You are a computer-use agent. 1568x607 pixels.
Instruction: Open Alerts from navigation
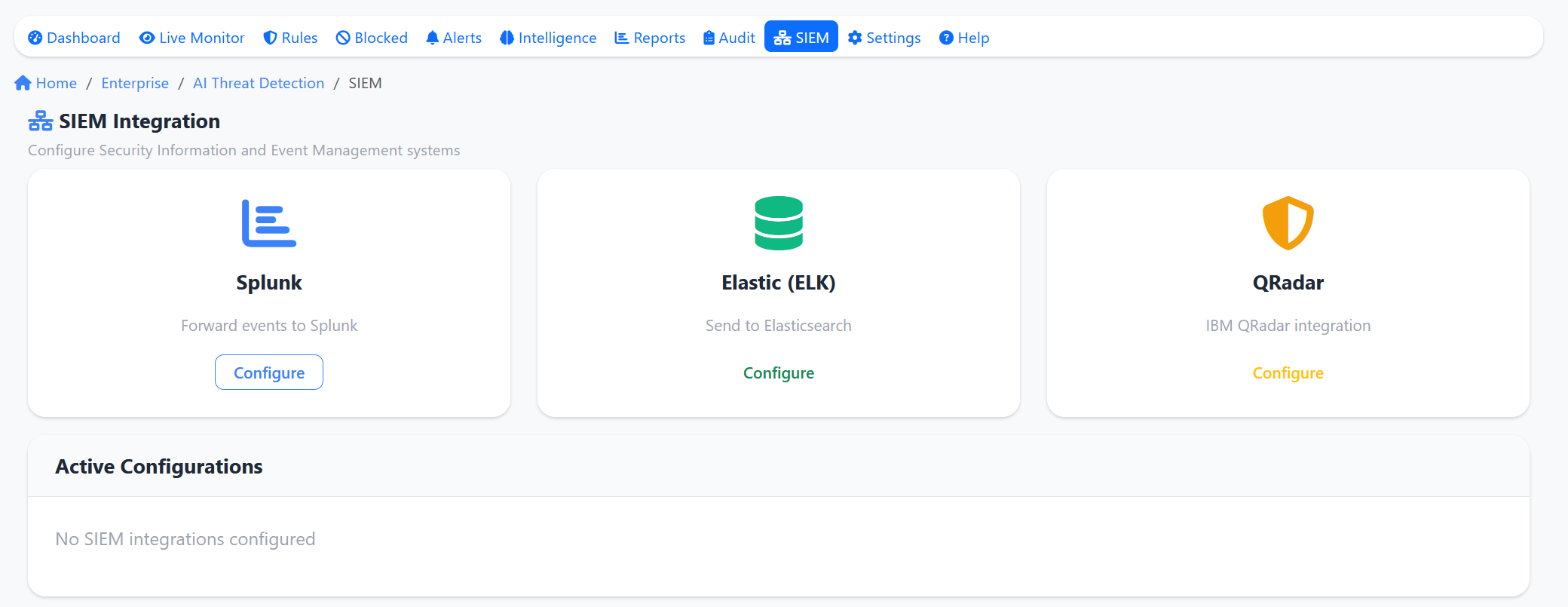point(454,38)
